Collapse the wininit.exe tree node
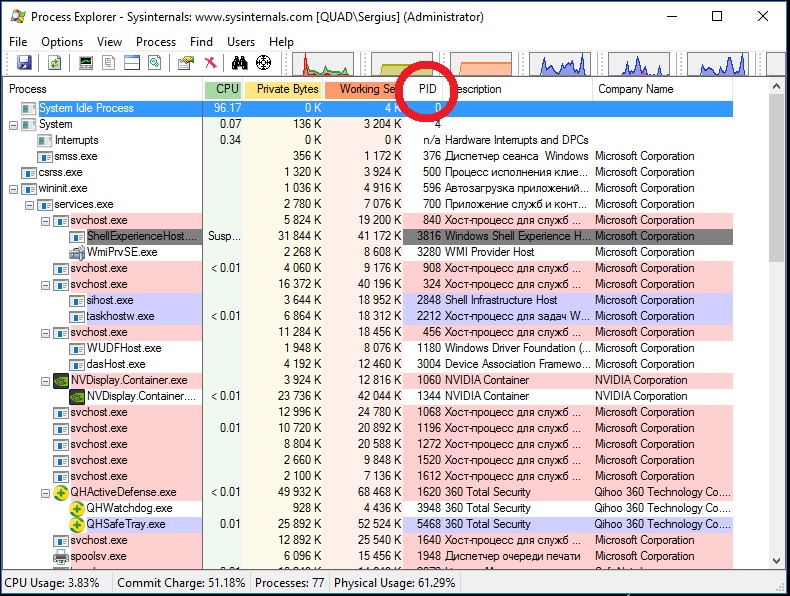The width and height of the screenshot is (790, 596). click(x=14, y=189)
